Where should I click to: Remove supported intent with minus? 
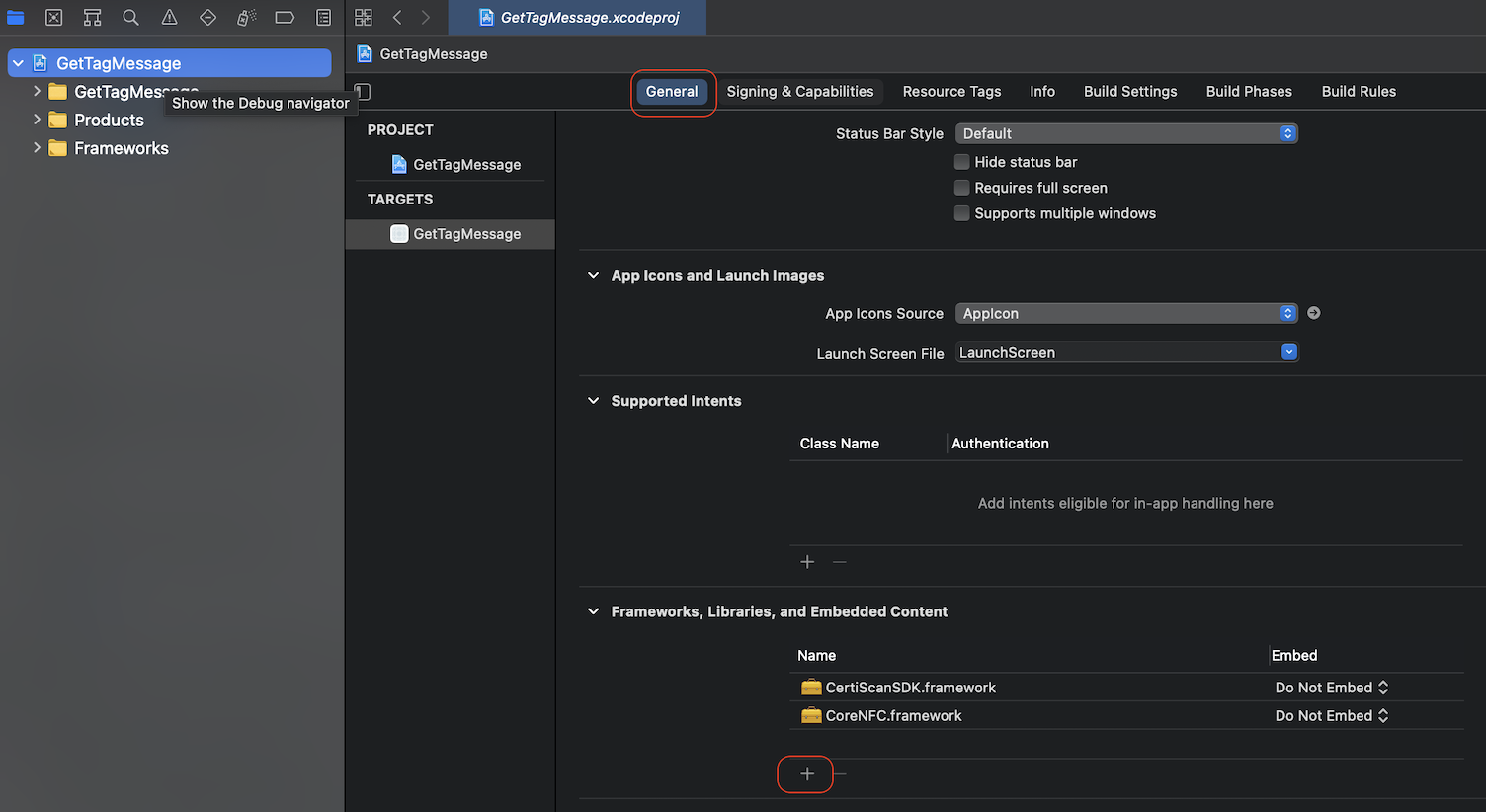(x=840, y=562)
